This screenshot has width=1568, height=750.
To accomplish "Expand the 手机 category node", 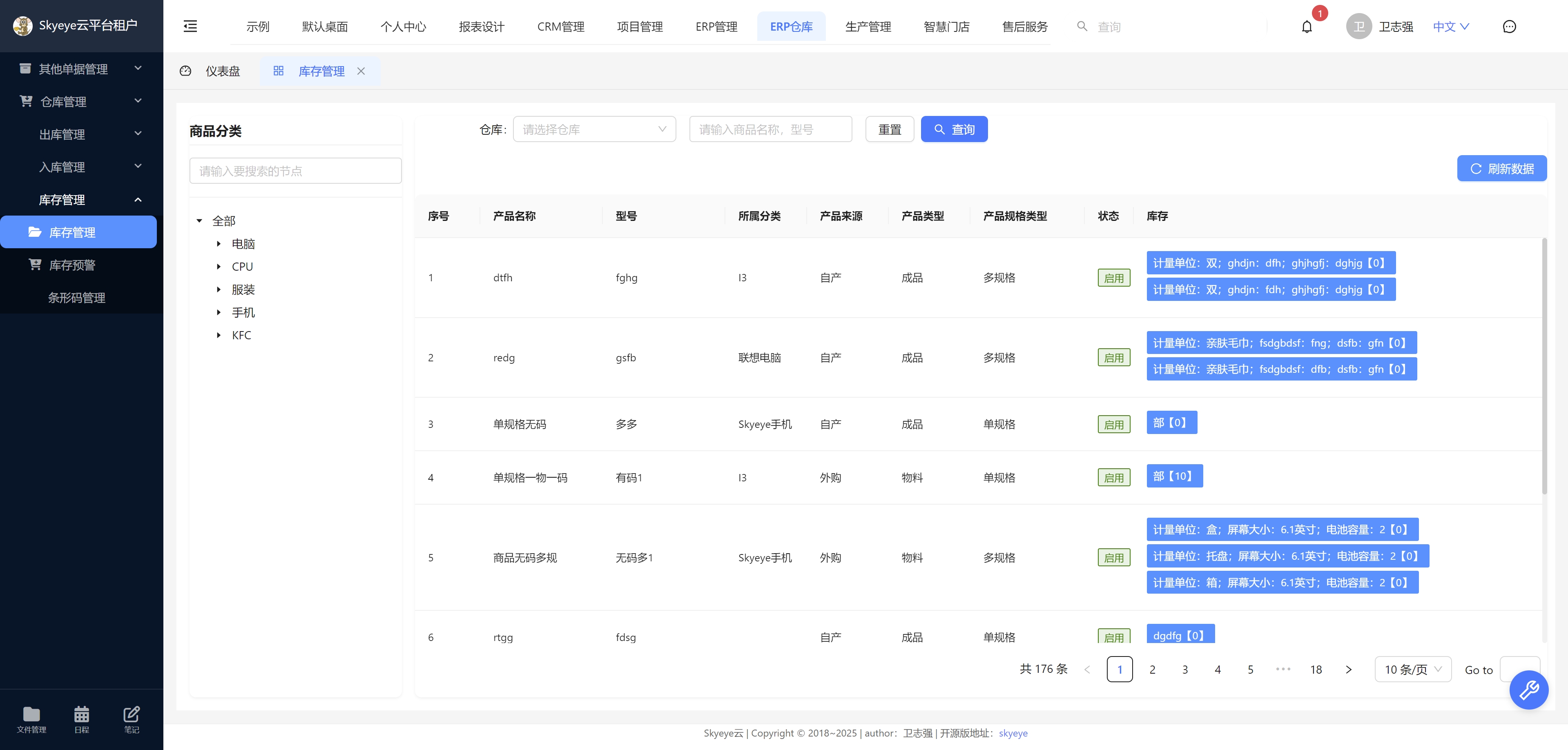I will 219,313.
